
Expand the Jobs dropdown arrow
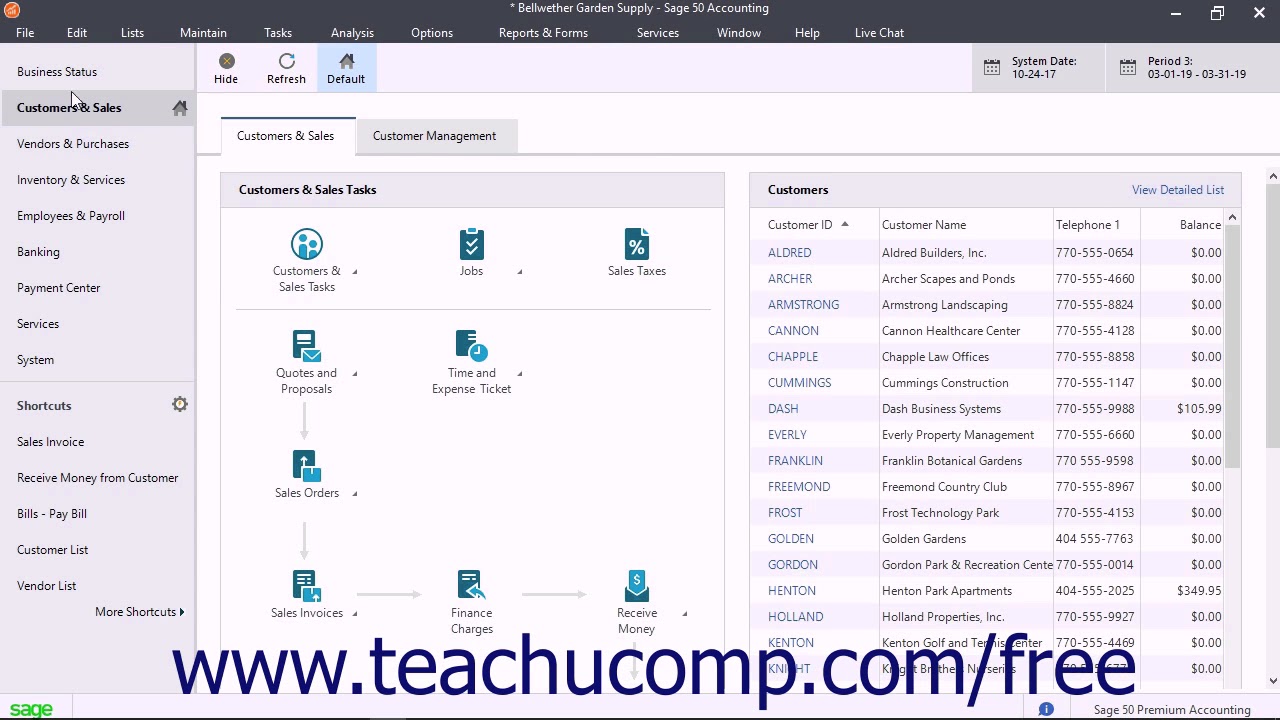click(x=519, y=272)
